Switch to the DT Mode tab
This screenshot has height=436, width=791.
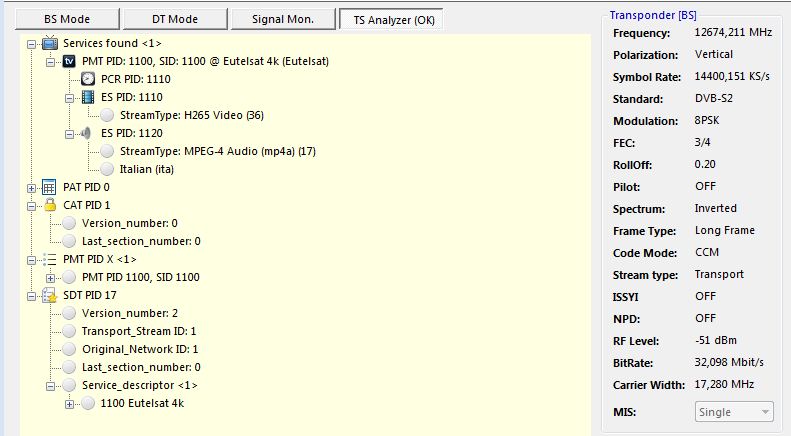click(175, 19)
